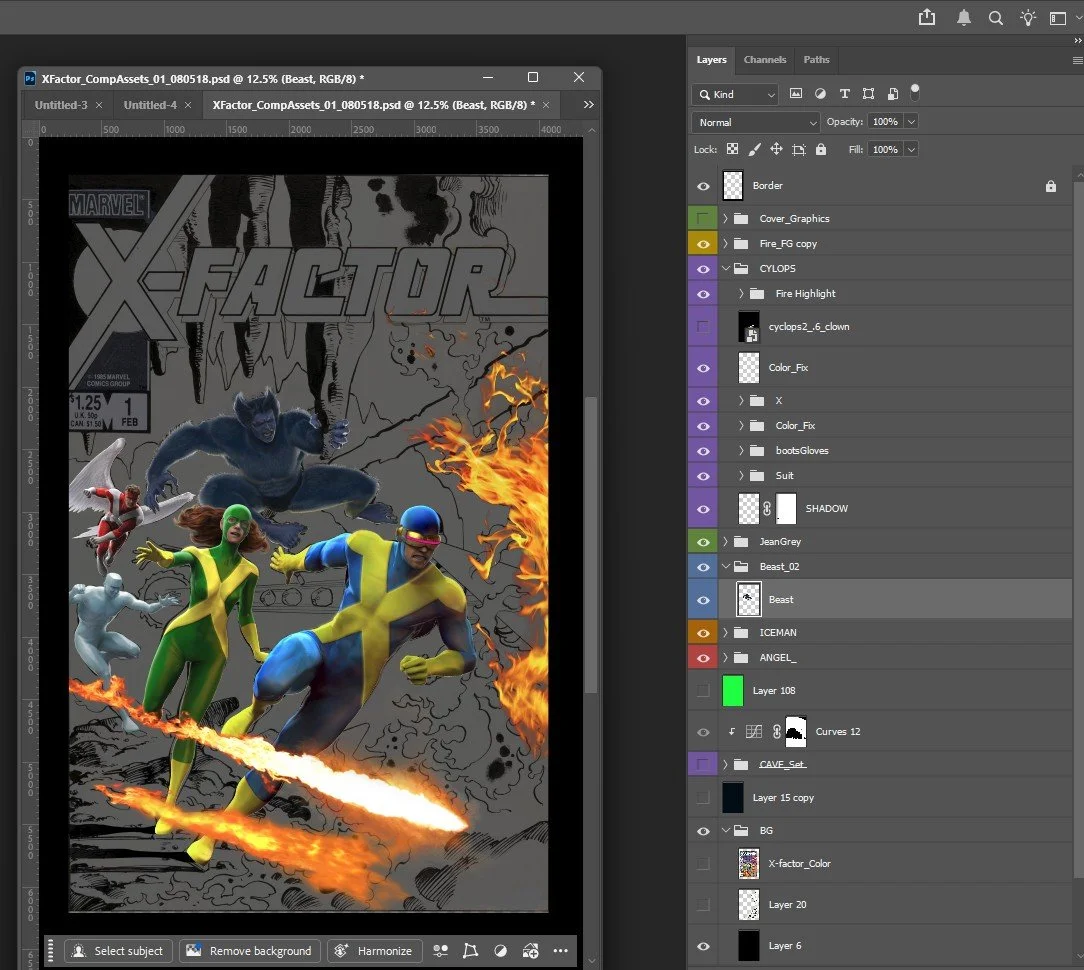Open the Normal blend mode dropdown
Viewport: 1084px width, 970px height.
(x=755, y=122)
